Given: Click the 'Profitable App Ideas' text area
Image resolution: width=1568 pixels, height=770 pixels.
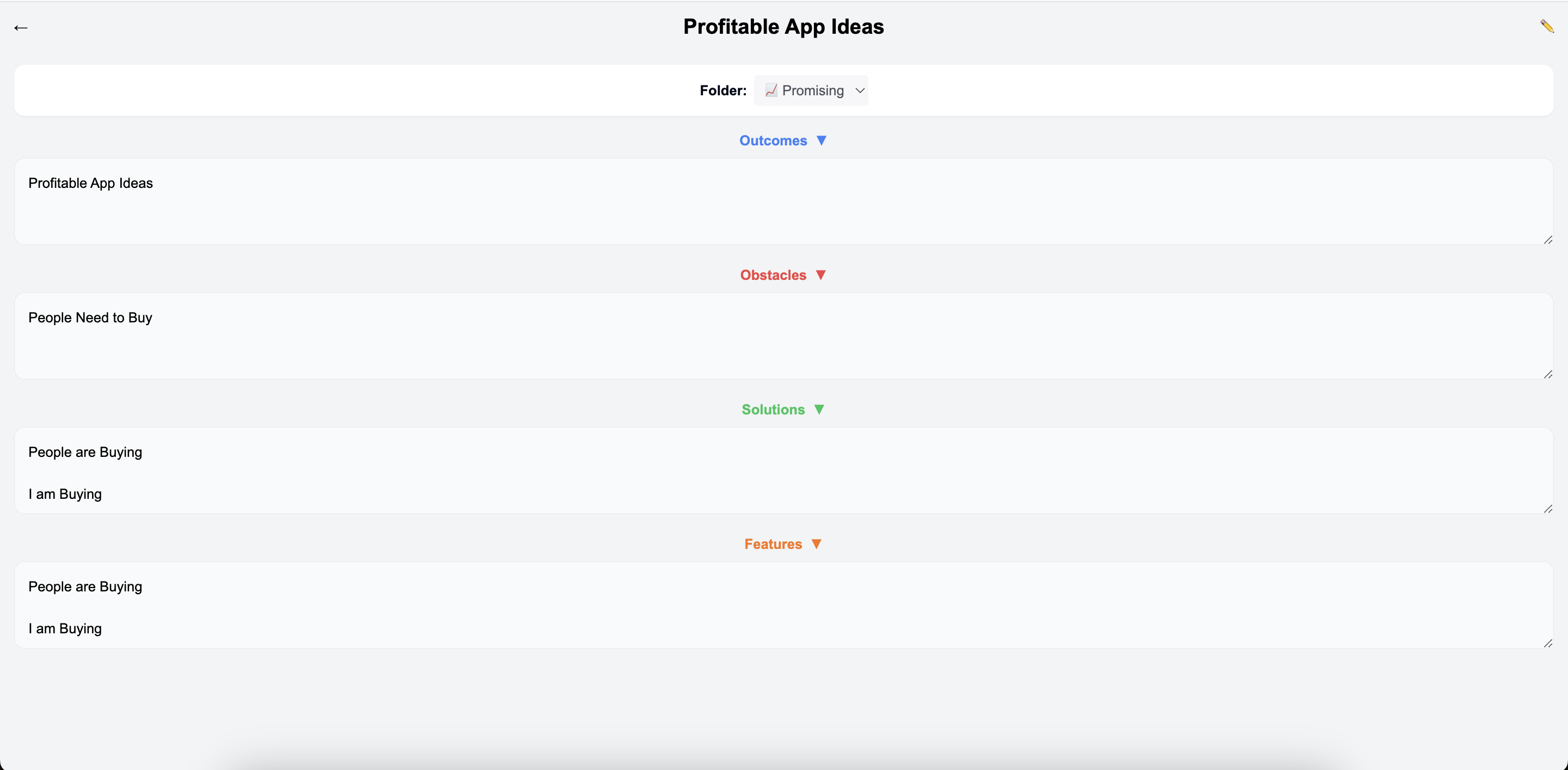Looking at the screenshot, I should click(90, 182).
